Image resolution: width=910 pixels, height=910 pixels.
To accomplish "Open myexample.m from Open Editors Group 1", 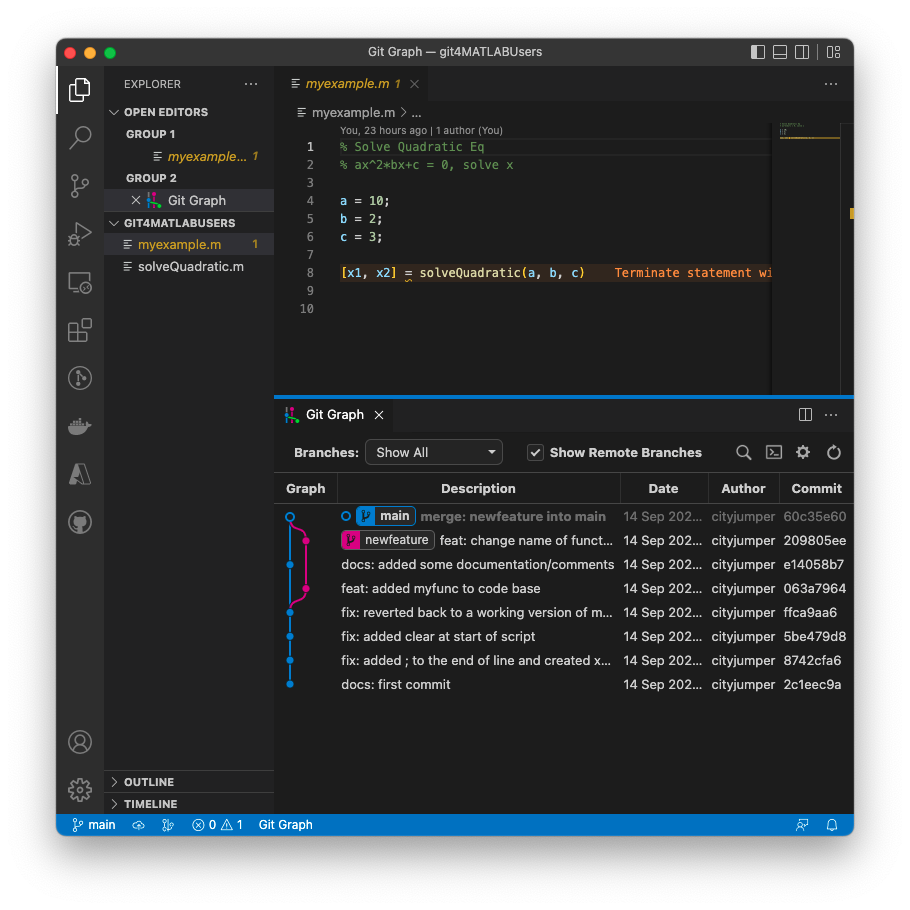I will [x=189, y=157].
